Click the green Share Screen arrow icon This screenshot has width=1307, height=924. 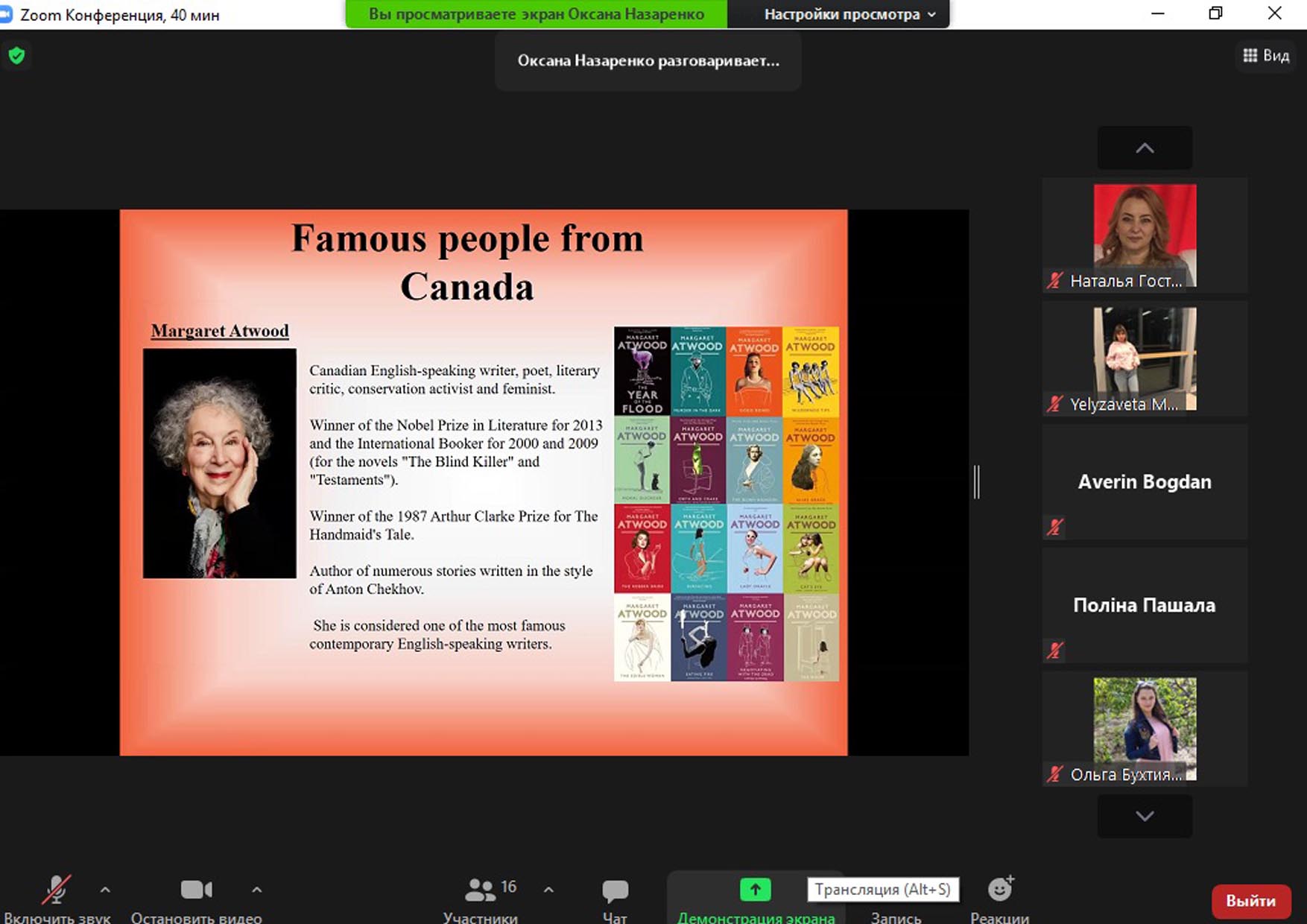pyautogui.click(x=755, y=889)
